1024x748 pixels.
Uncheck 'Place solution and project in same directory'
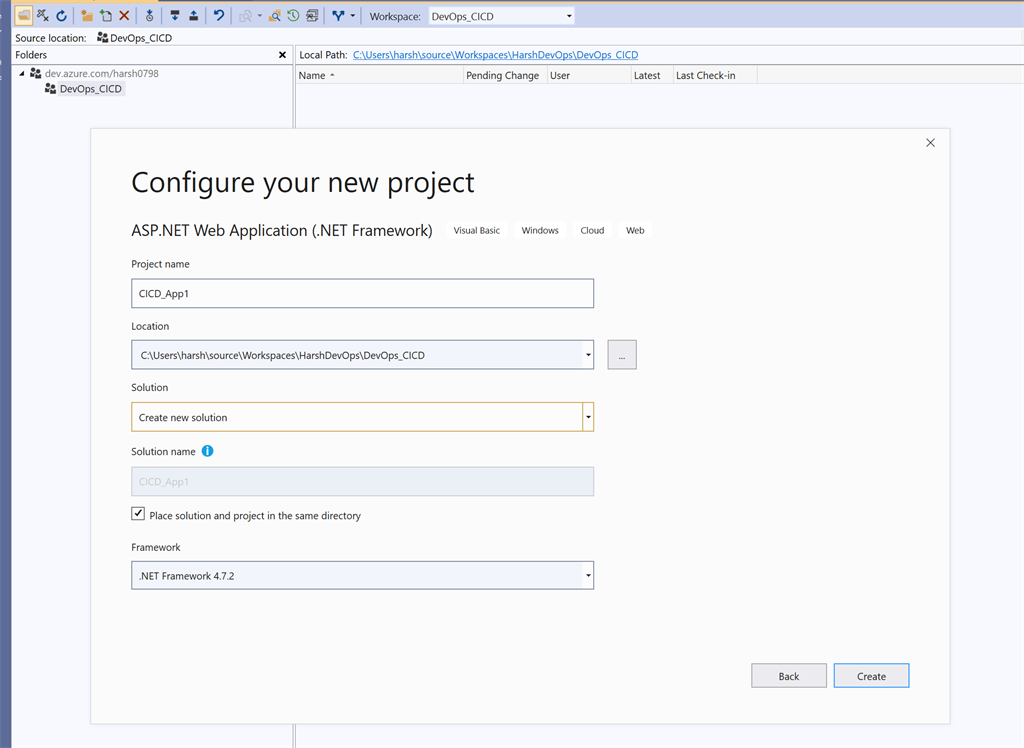click(138, 513)
